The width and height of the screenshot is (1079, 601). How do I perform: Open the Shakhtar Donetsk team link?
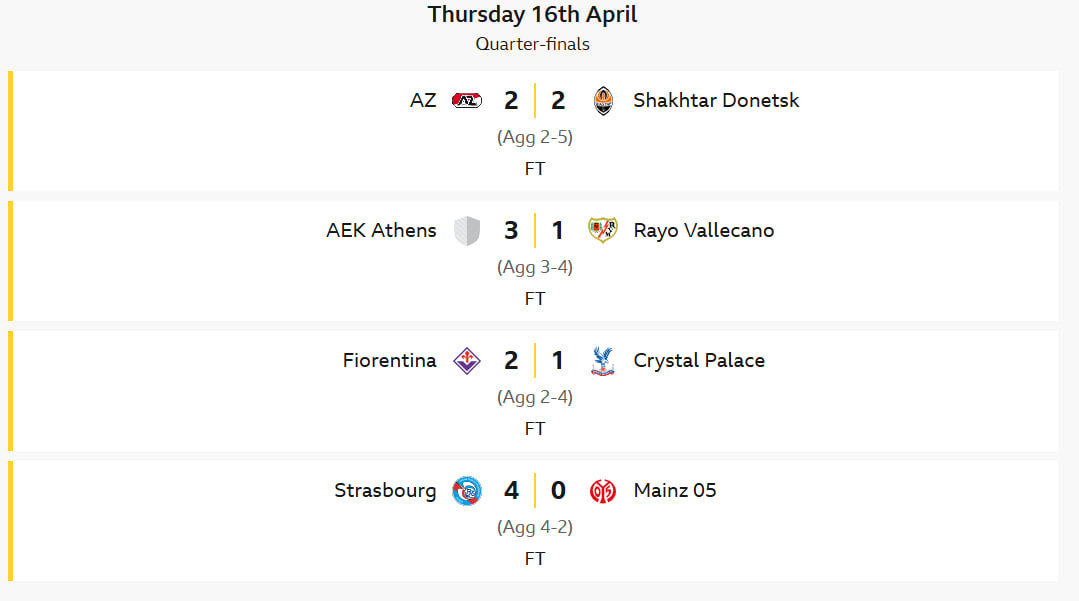click(x=716, y=100)
